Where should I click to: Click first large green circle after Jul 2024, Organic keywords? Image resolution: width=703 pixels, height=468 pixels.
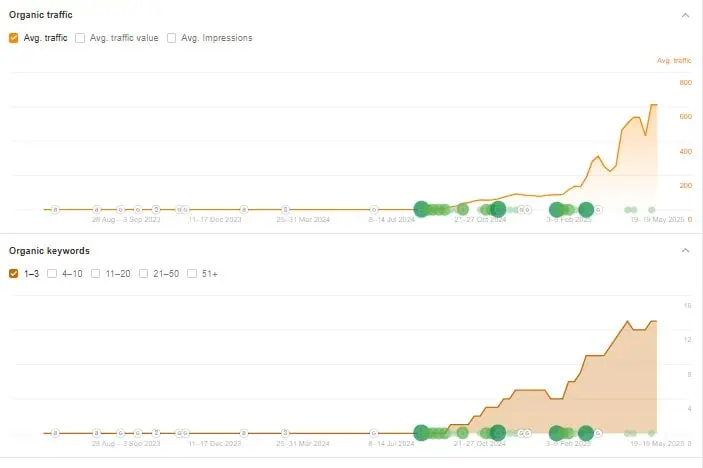coord(421,433)
